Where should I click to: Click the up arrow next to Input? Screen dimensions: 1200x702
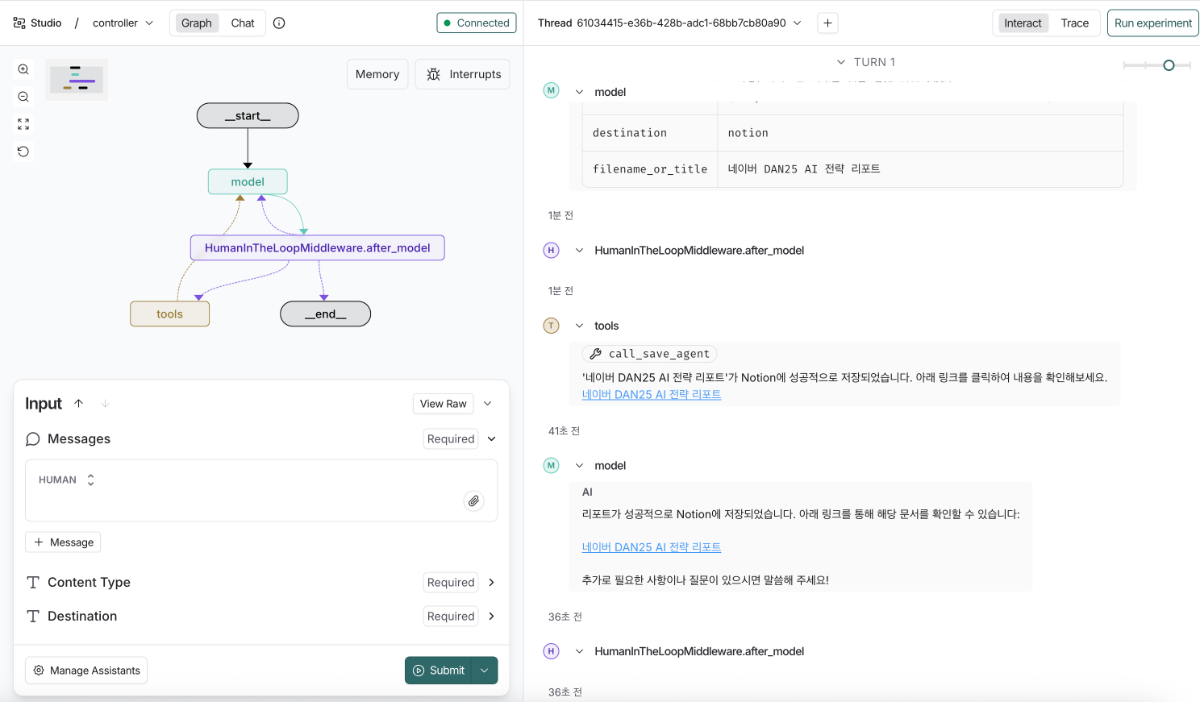[x=79, y=404]
